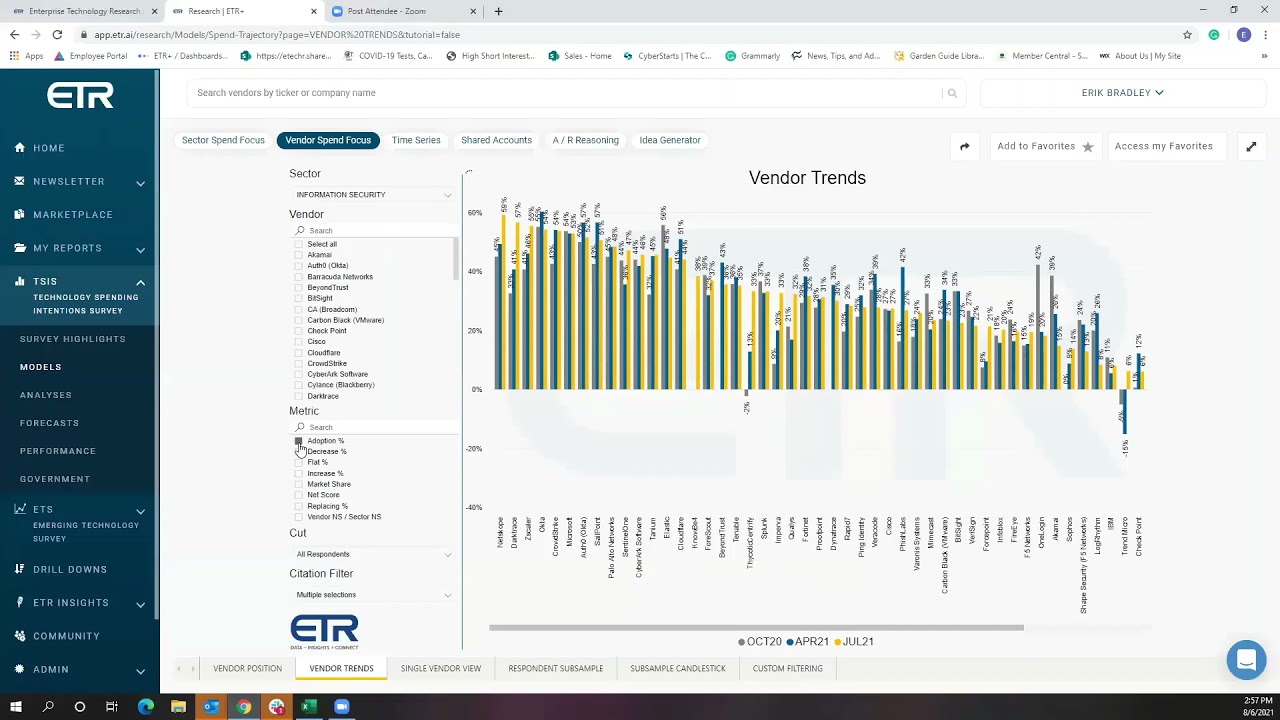Toggle the APR21 legend series
This screenshot has height=720, width=1280.
click(808, 642)
